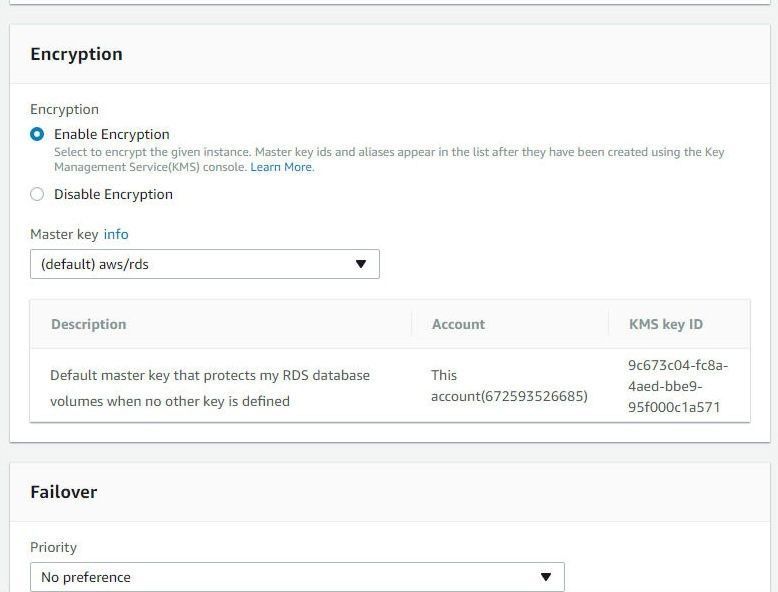The height and width of the screenshot is (592, 778).
Task: Click the Description column header
Action: (89, 324)
